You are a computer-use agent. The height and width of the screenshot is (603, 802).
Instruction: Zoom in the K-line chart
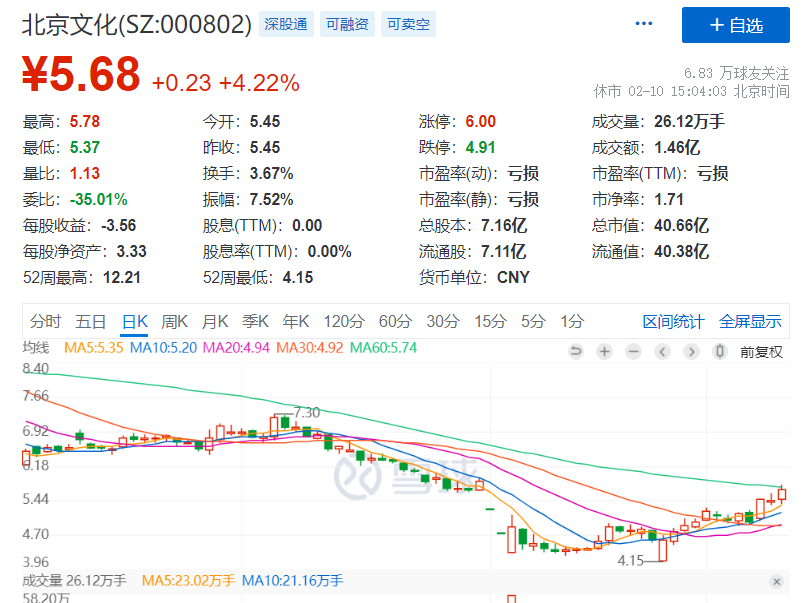click(x=604, y=351)
